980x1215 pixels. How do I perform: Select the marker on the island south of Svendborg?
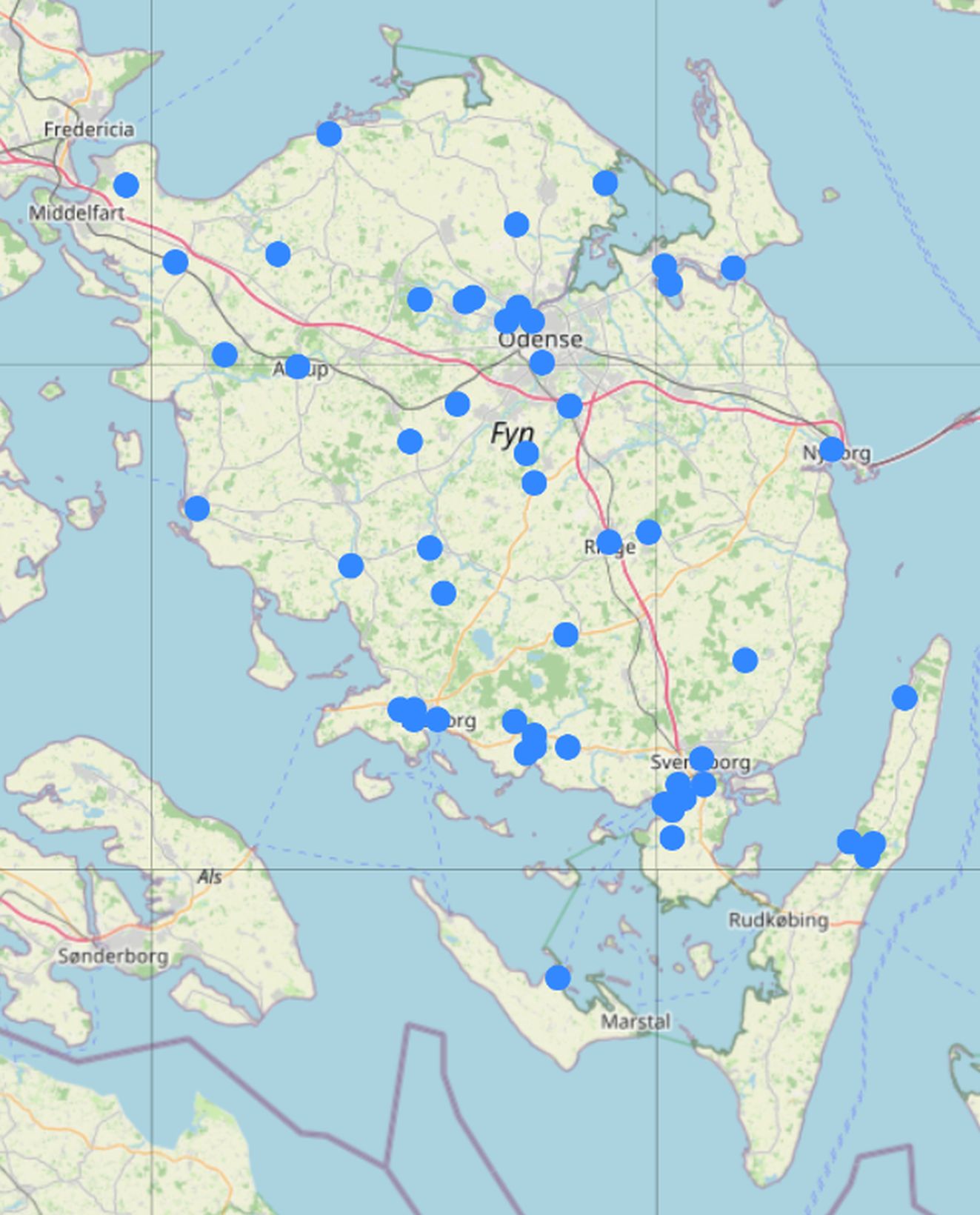tap(672, 838)
